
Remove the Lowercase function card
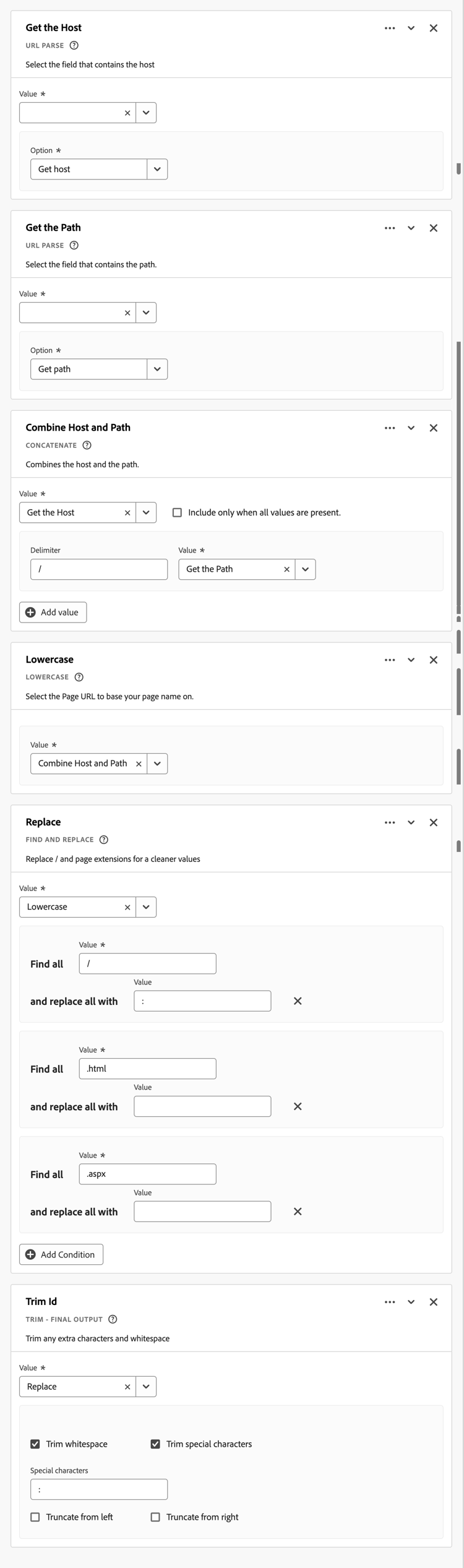click(x=434, y=660)
